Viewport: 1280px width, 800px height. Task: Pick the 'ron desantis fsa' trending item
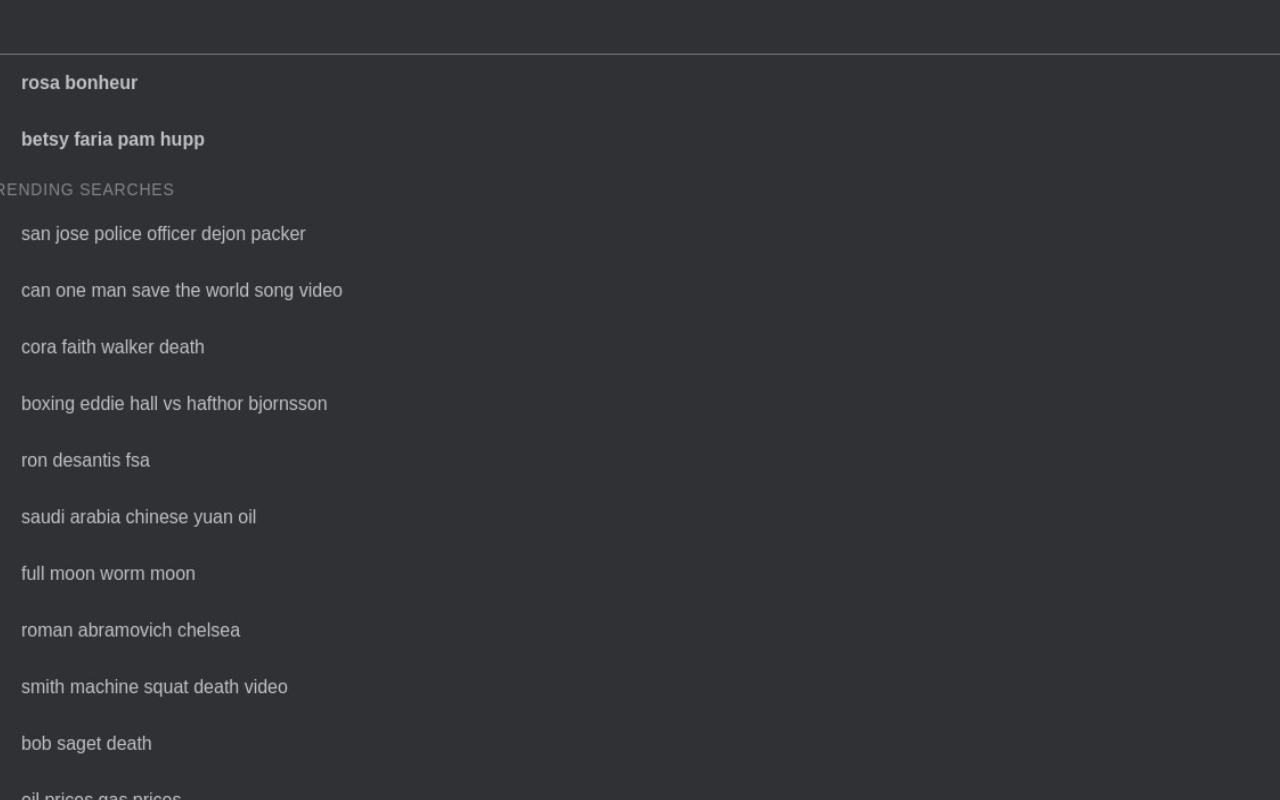(x=640, y=461)
